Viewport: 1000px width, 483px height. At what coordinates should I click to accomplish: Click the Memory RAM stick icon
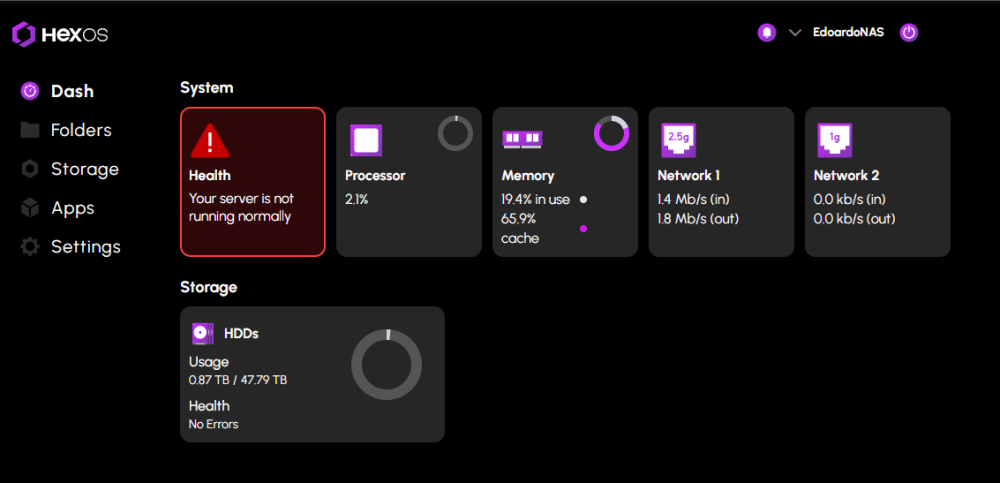click(522, 139)
